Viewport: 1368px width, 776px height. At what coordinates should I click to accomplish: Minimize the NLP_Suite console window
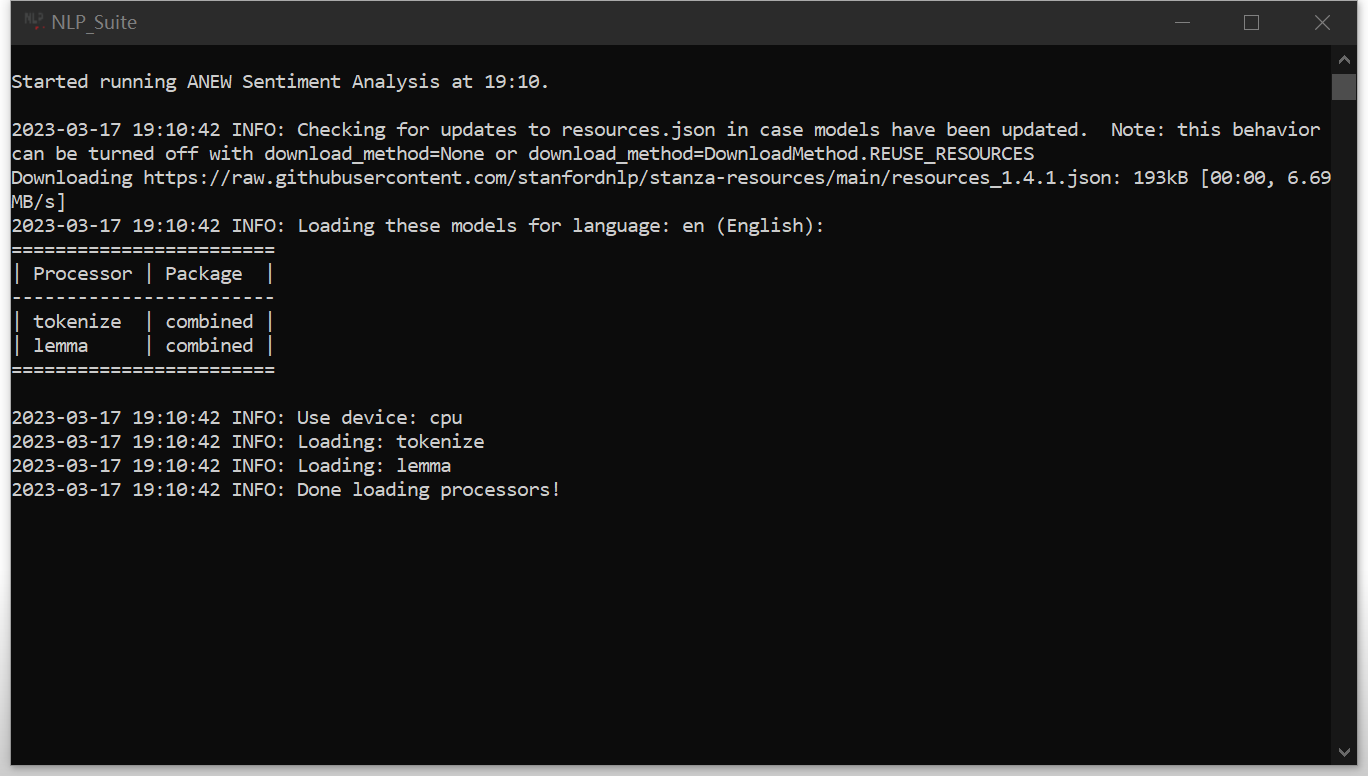1183,21
